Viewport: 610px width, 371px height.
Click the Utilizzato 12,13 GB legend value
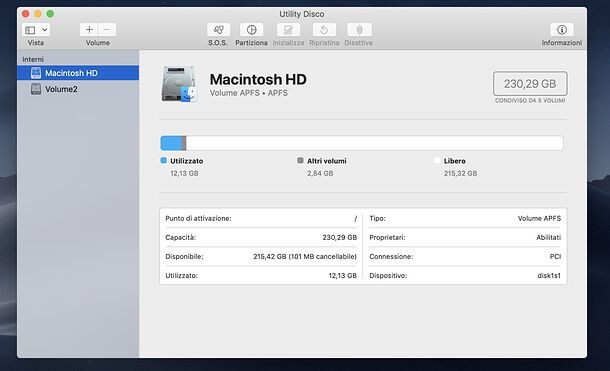[184, 173]
